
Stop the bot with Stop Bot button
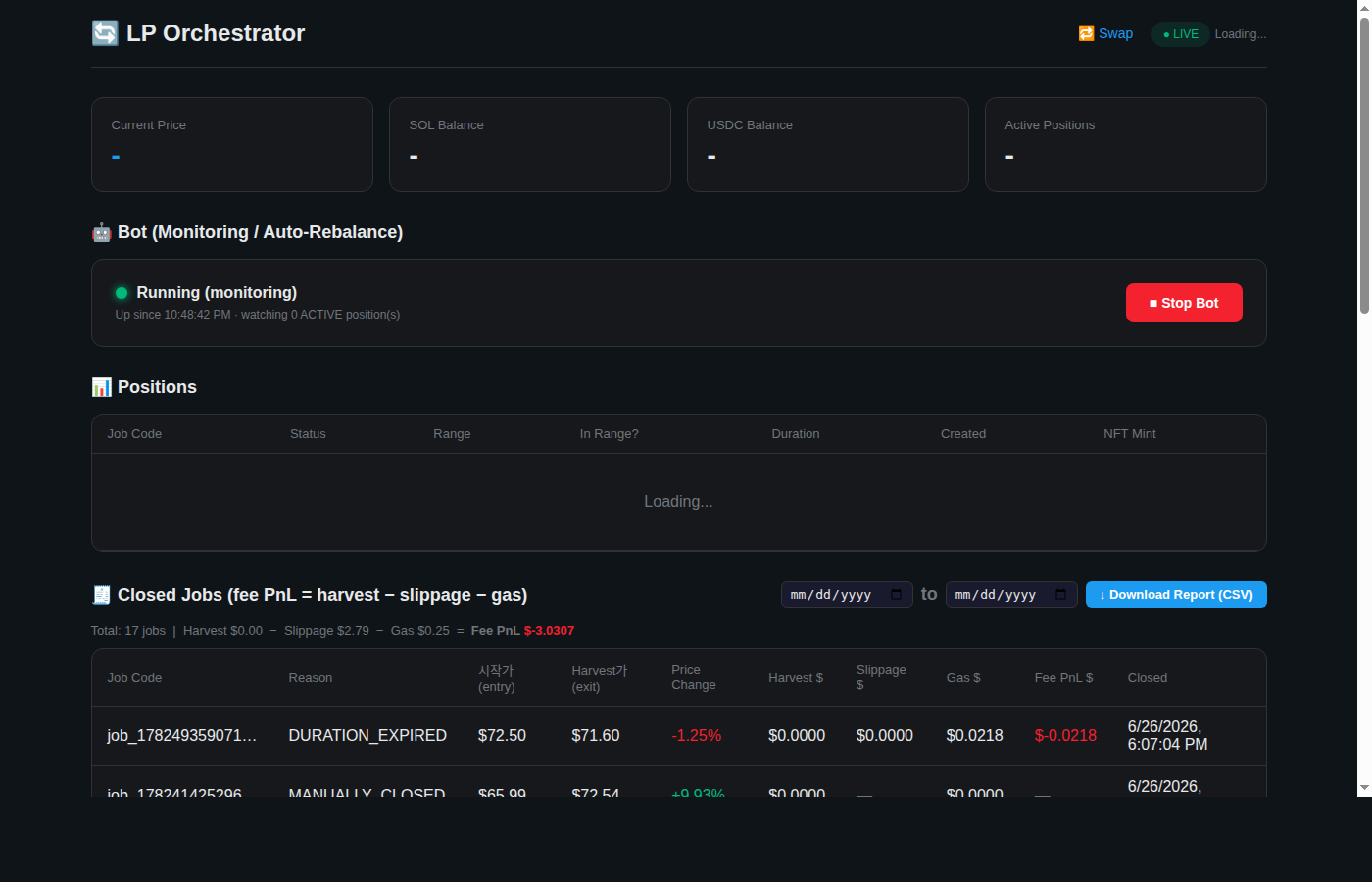pos(1184,303)
